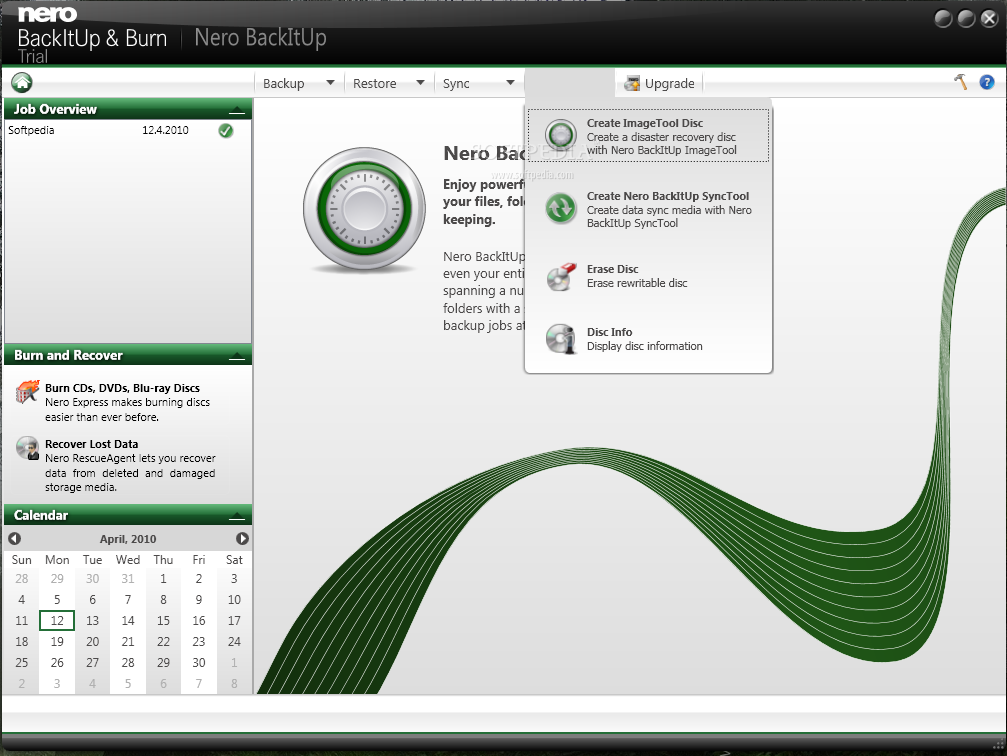Collapse the Burn and Recover panel
This screenshot has height=756, width=1007.
(236, 356)
